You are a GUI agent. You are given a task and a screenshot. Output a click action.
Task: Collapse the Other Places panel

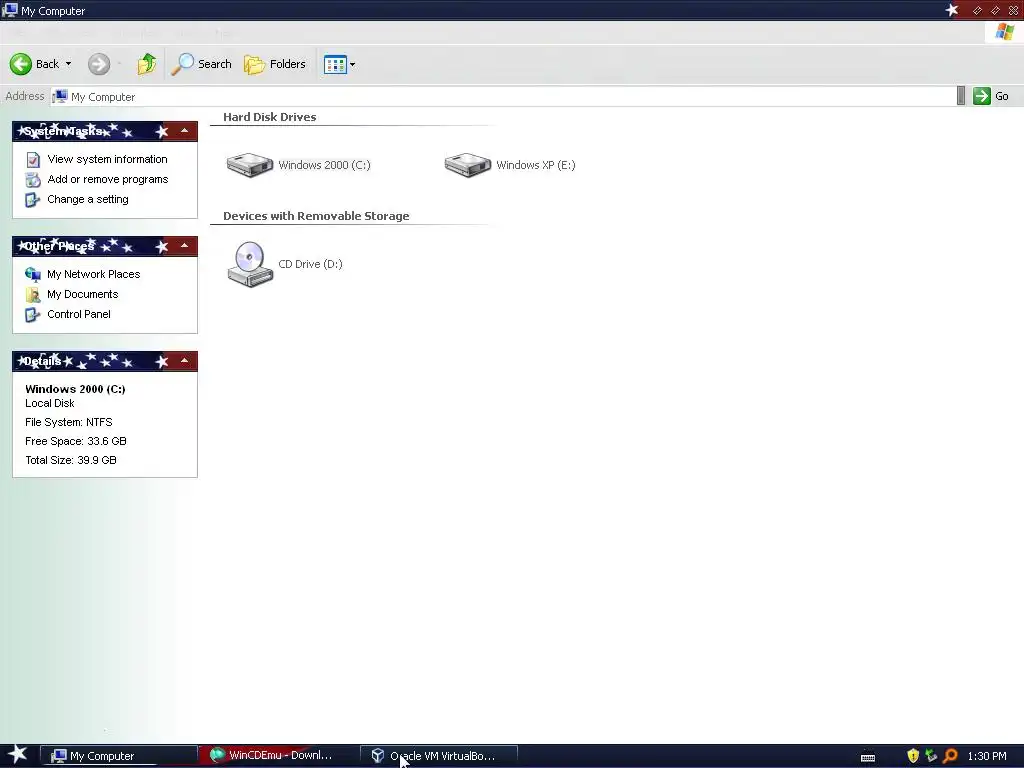click(185, 246)
